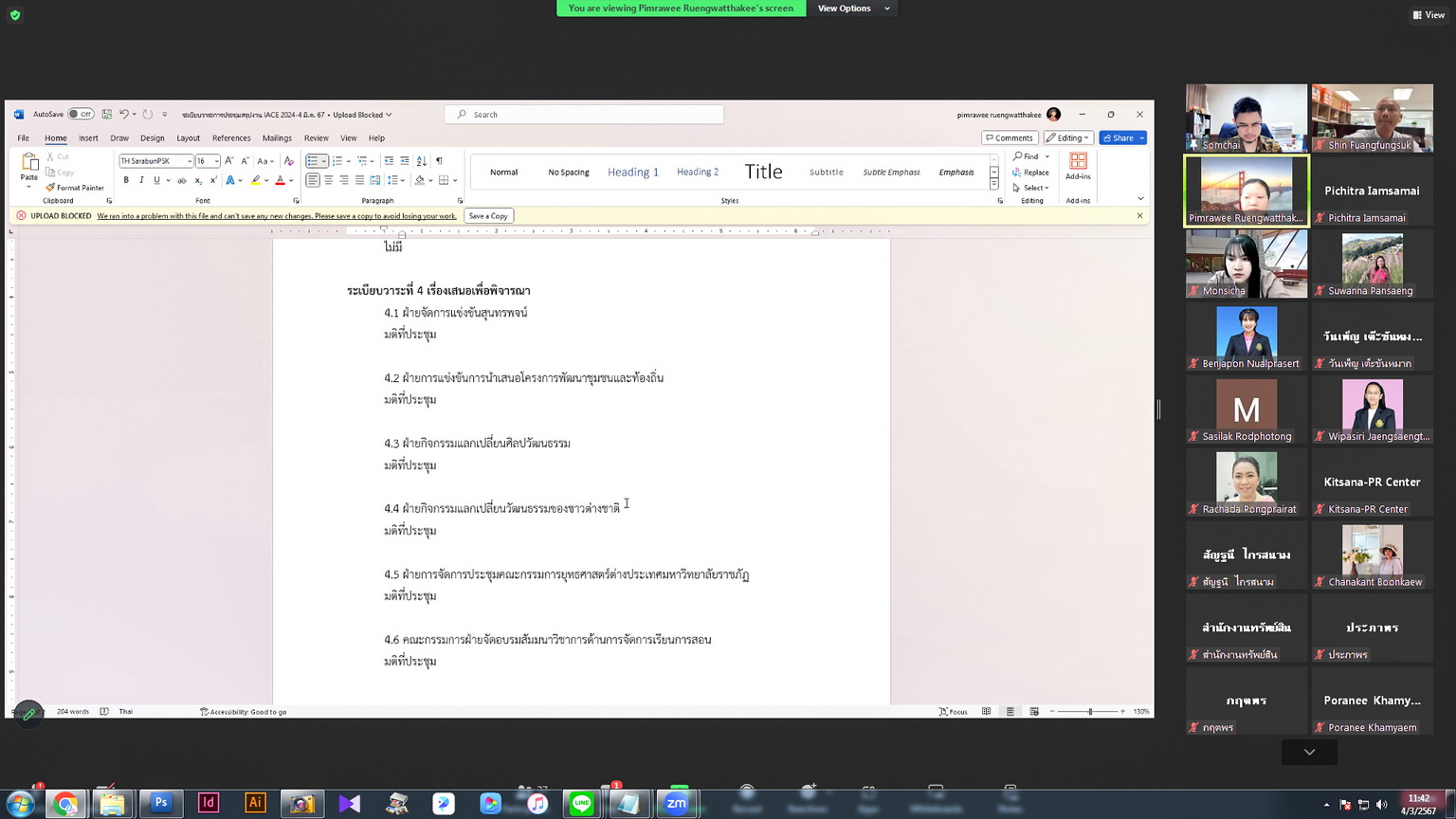1456x819 pixels.
Task: Switch to the References tab
Action: [231, 138]
